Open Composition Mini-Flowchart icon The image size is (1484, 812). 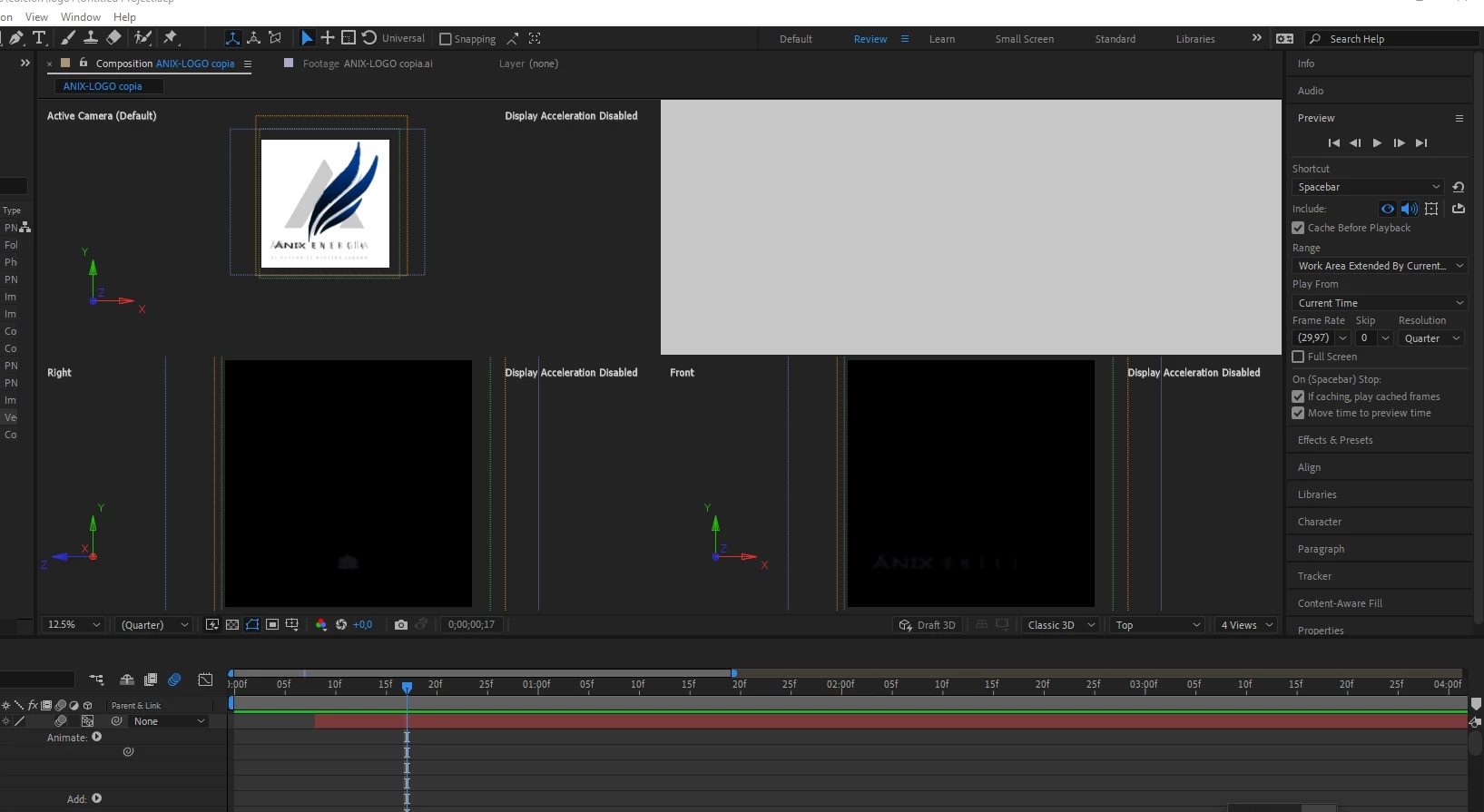coord(97,680)
